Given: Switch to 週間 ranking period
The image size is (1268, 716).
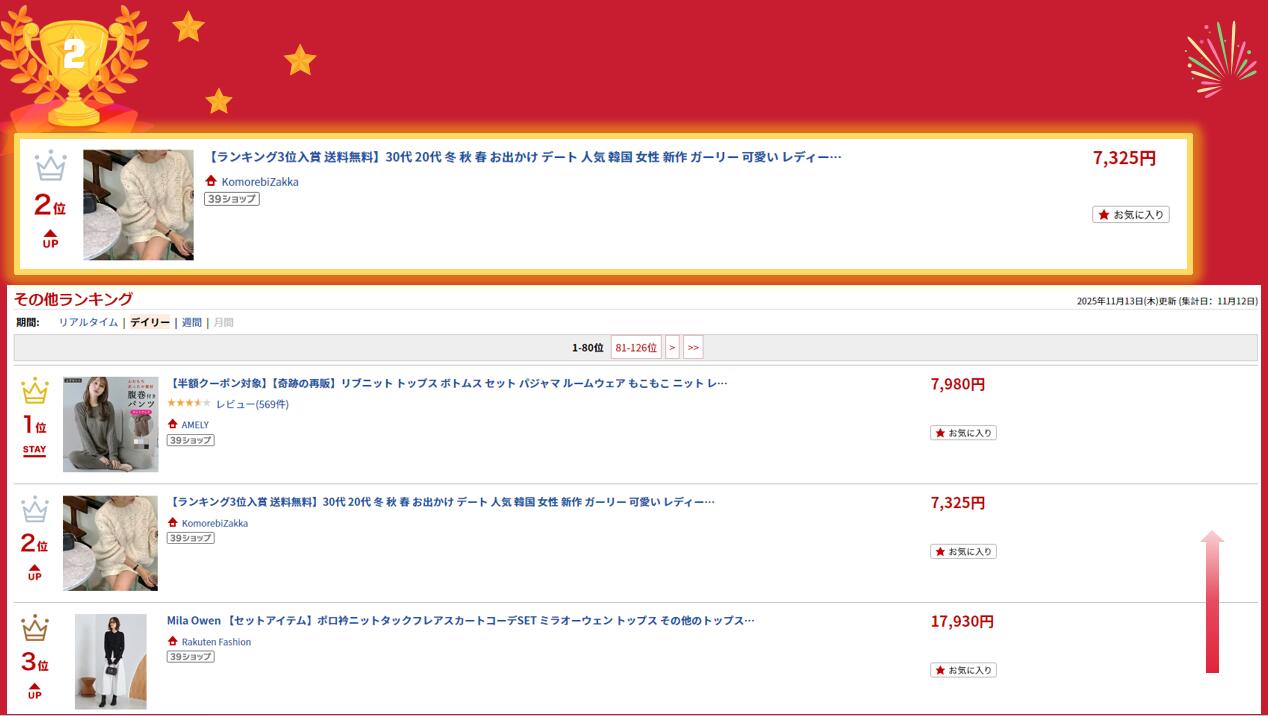Looking at the screenshot, I should click(x=191, y=322).
